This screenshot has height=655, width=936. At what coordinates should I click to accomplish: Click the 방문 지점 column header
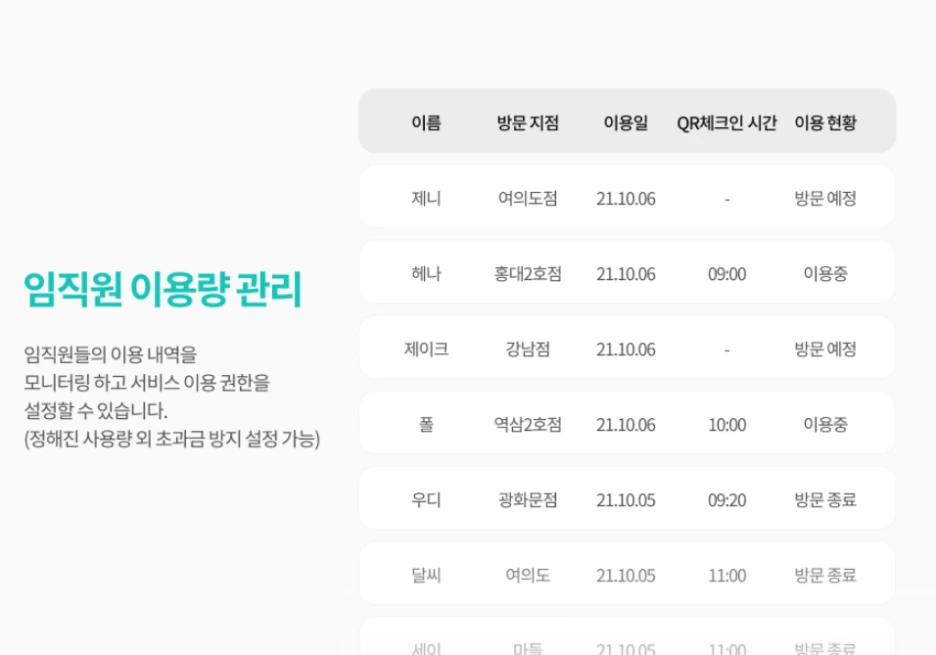coord(528,123)
